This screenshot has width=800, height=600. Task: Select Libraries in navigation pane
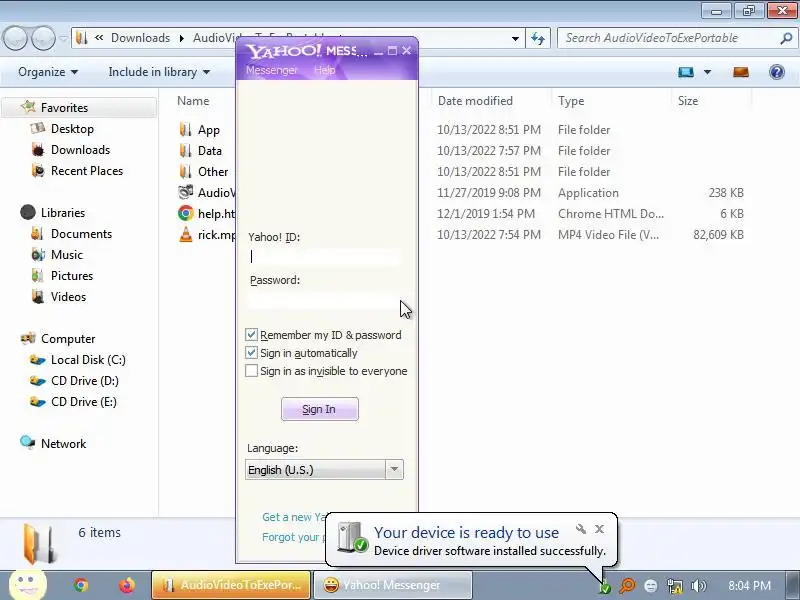click(x=63, y=212)
